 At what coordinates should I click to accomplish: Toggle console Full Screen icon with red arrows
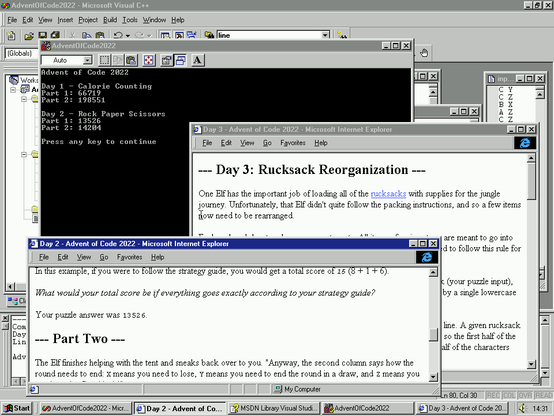click(149, 60)
